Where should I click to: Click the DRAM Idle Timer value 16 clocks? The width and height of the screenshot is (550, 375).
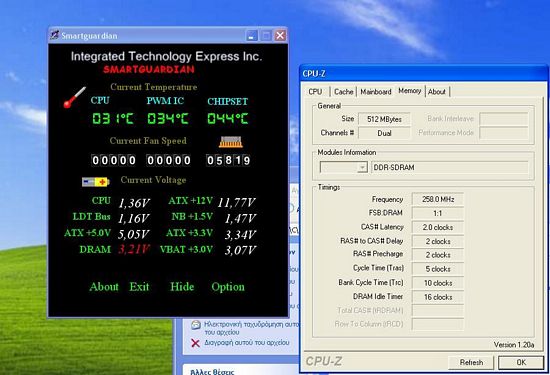click(438, 297)
